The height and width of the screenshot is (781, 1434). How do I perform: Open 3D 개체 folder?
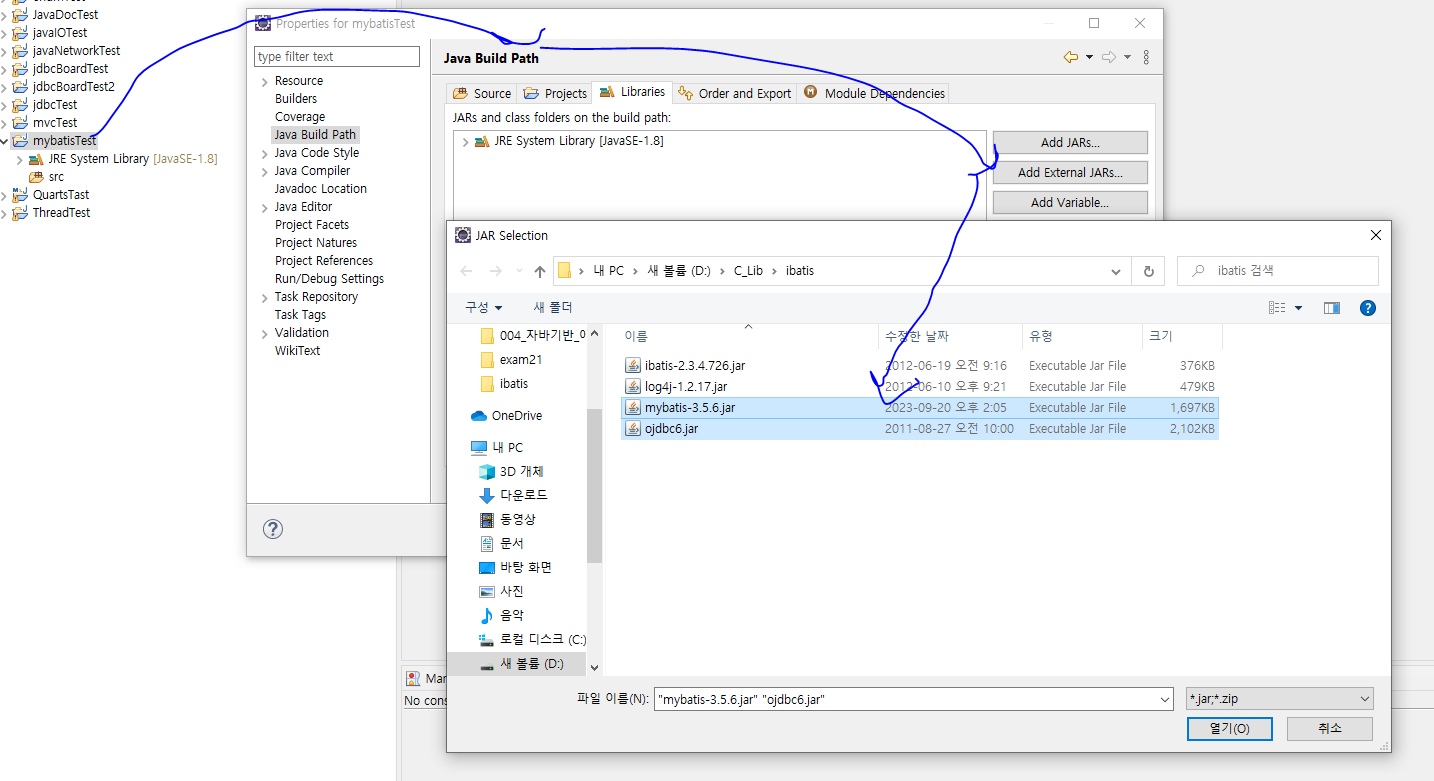pos(521,472)
